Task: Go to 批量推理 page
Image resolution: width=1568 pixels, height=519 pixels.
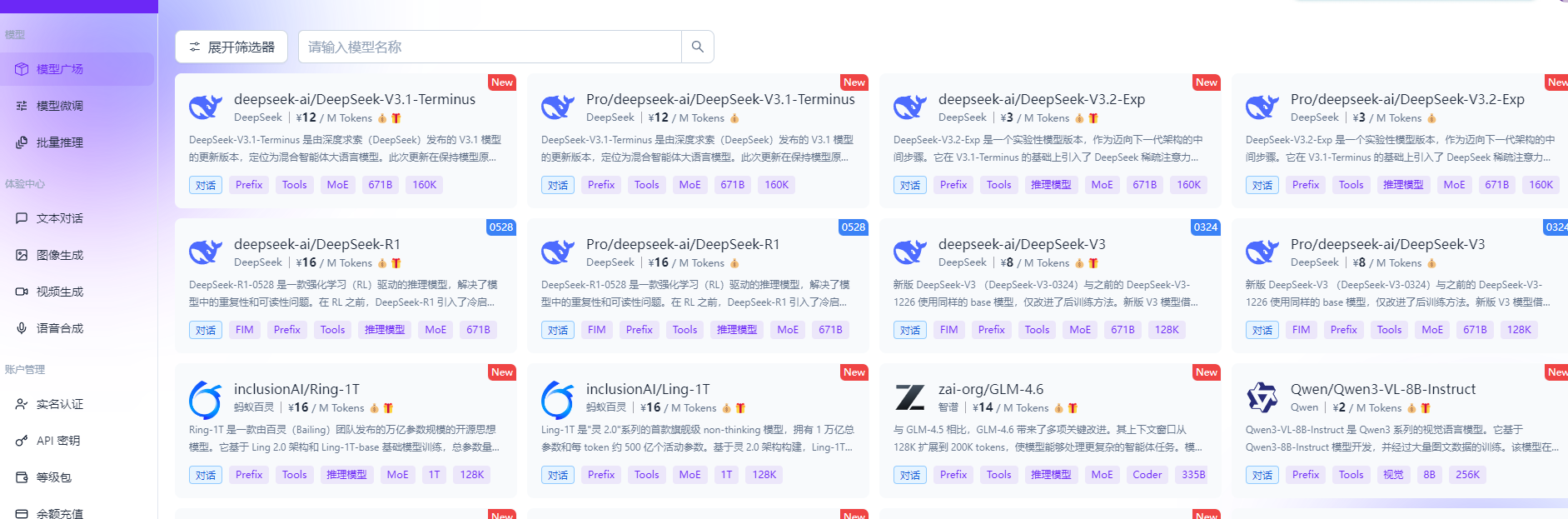Action: [60, 142]
